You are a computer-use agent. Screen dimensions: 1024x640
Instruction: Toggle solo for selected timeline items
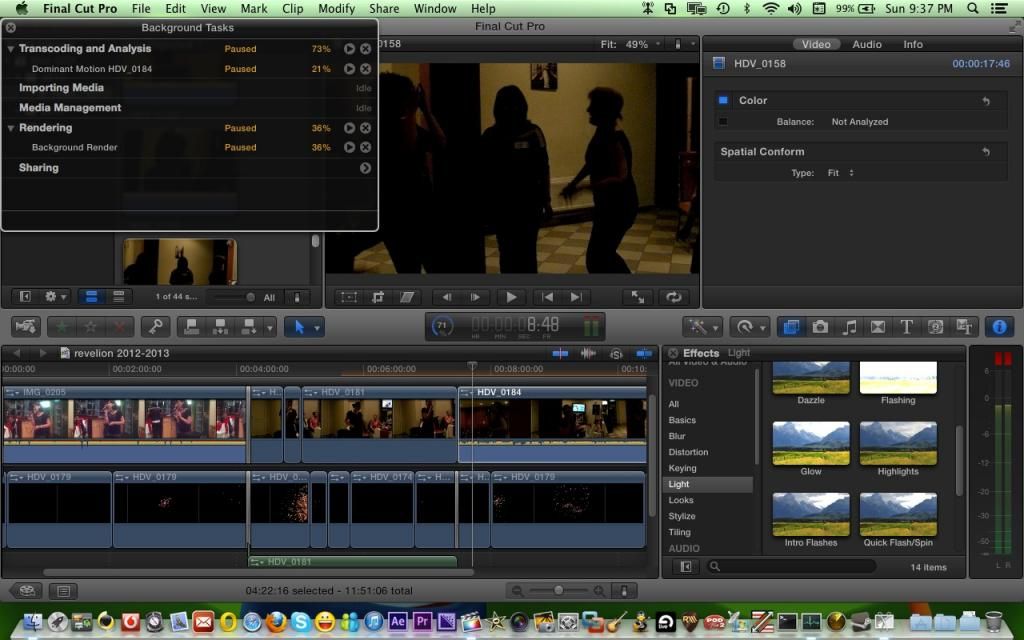tap(616, 353)
